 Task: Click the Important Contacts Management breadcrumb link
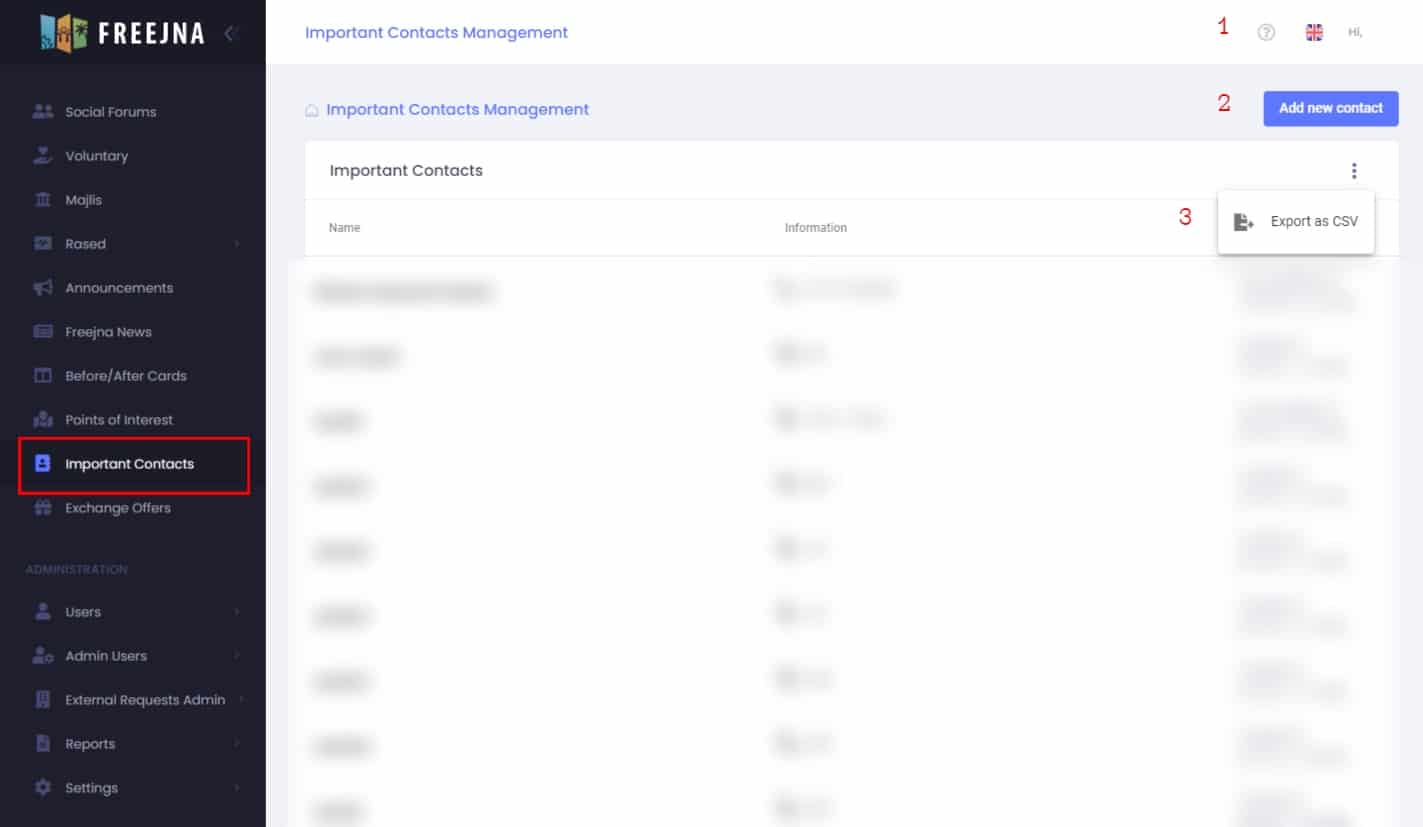457,110
